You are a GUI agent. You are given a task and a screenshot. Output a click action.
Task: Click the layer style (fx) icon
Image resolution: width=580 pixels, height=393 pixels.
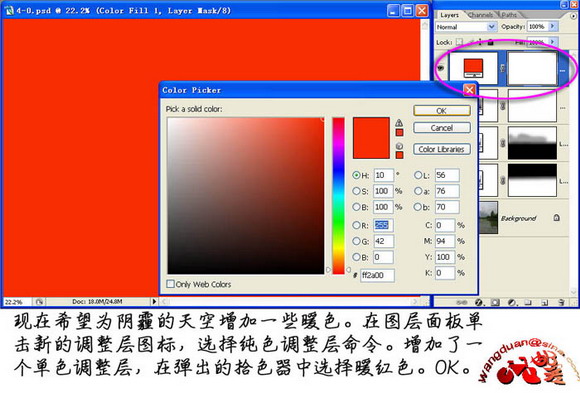[x=479, y=303]
